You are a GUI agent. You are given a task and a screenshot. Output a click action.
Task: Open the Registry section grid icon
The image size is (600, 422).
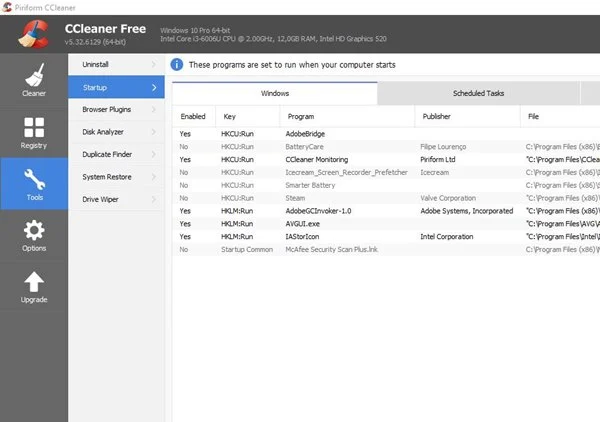pyautogui.click(x=34, y=127)
